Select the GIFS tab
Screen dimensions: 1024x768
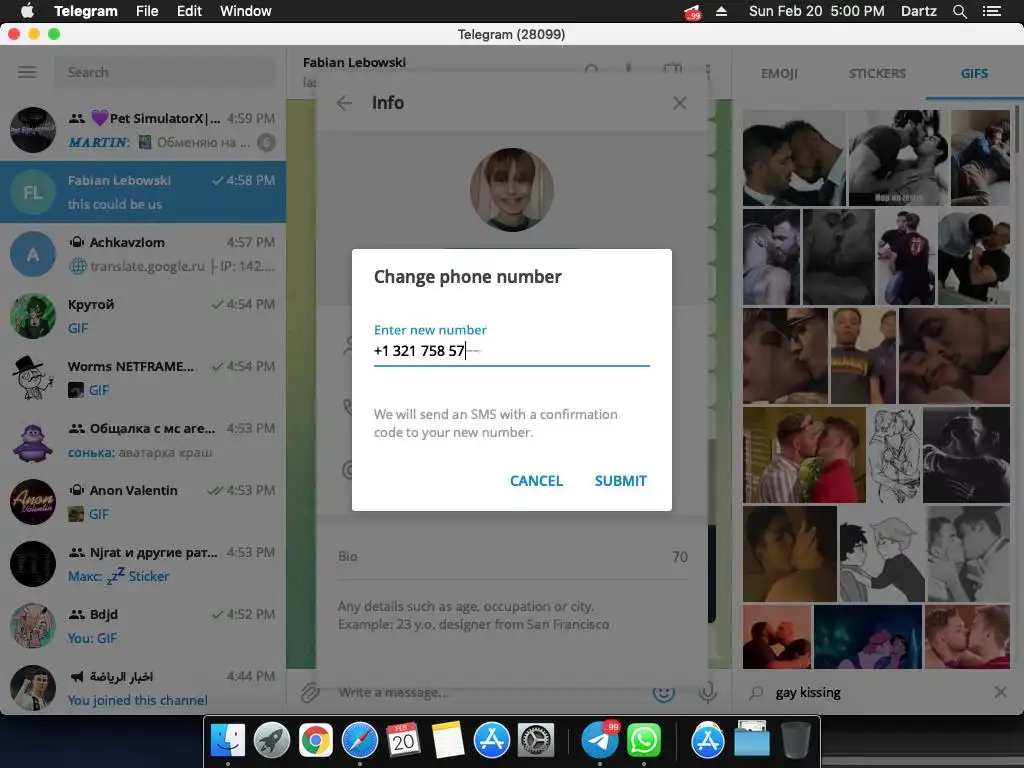tap(974, 73)
